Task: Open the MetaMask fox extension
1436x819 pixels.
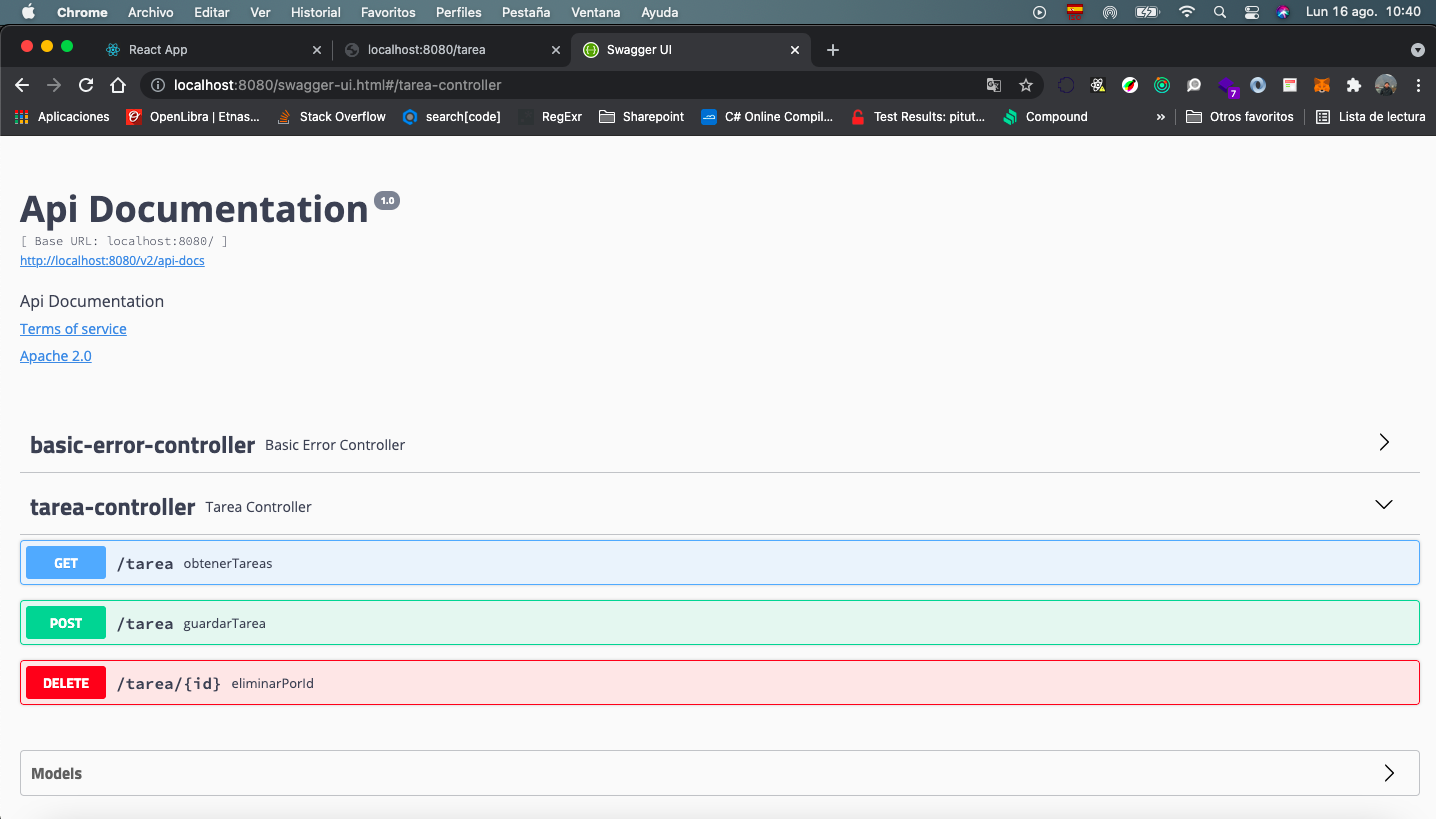Action: (x=1322, y=85)
